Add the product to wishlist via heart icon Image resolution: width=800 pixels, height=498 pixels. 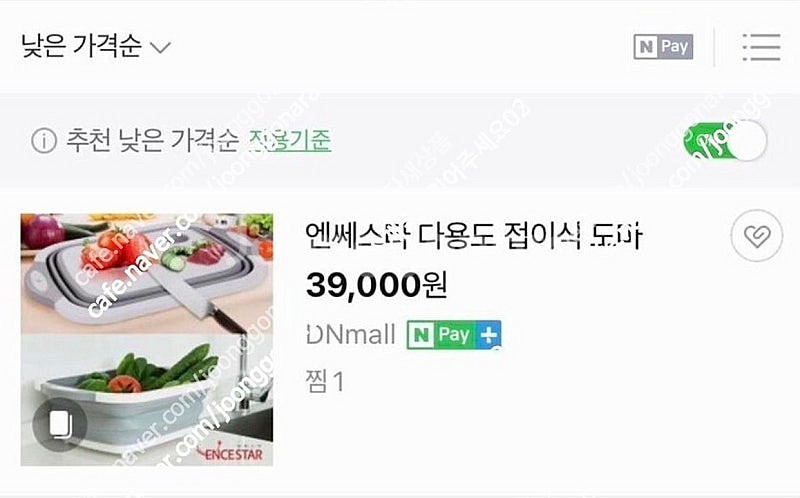click(x=757, y=235)
